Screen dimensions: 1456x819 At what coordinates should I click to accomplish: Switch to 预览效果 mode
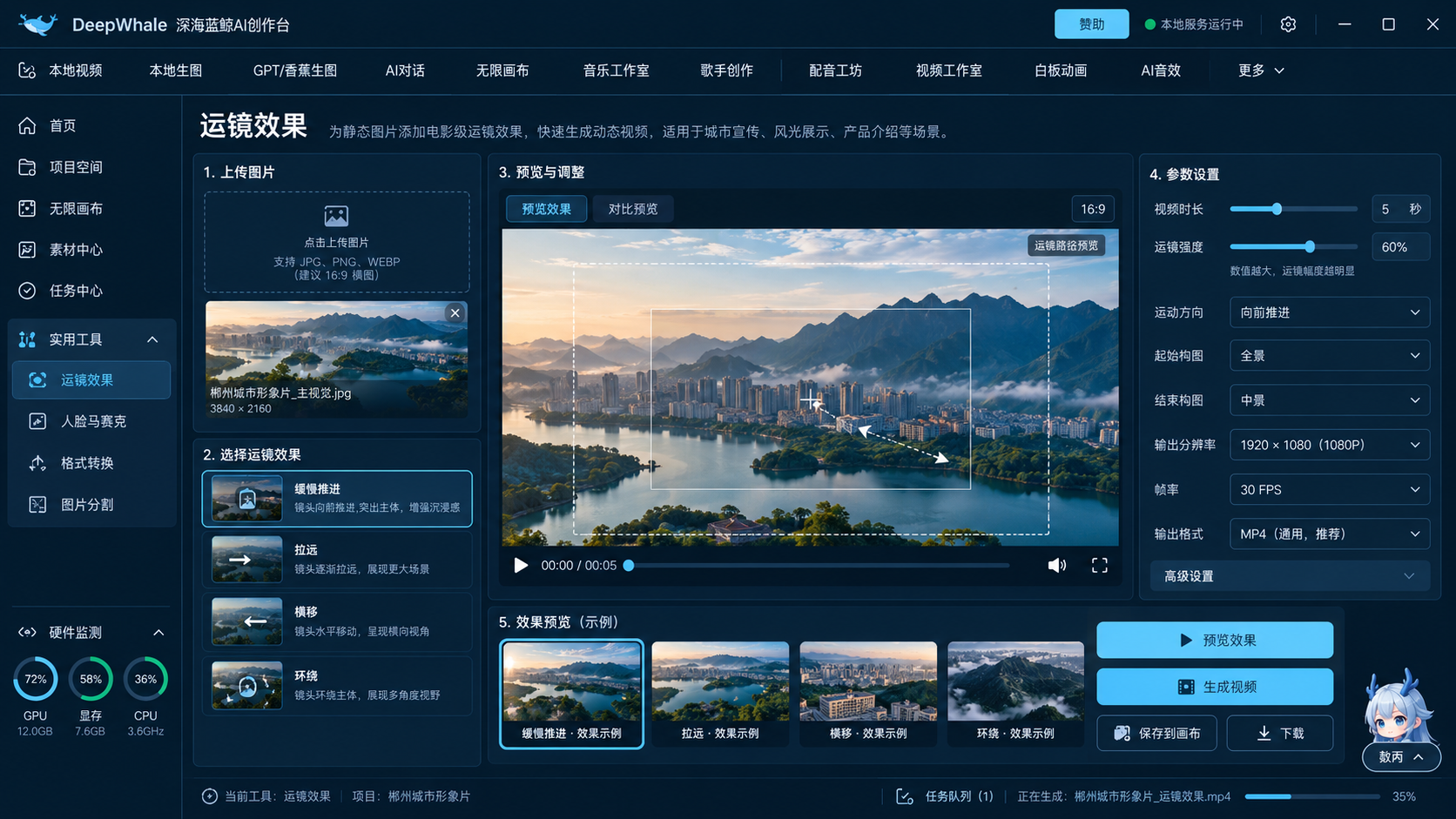coord(547,209)
